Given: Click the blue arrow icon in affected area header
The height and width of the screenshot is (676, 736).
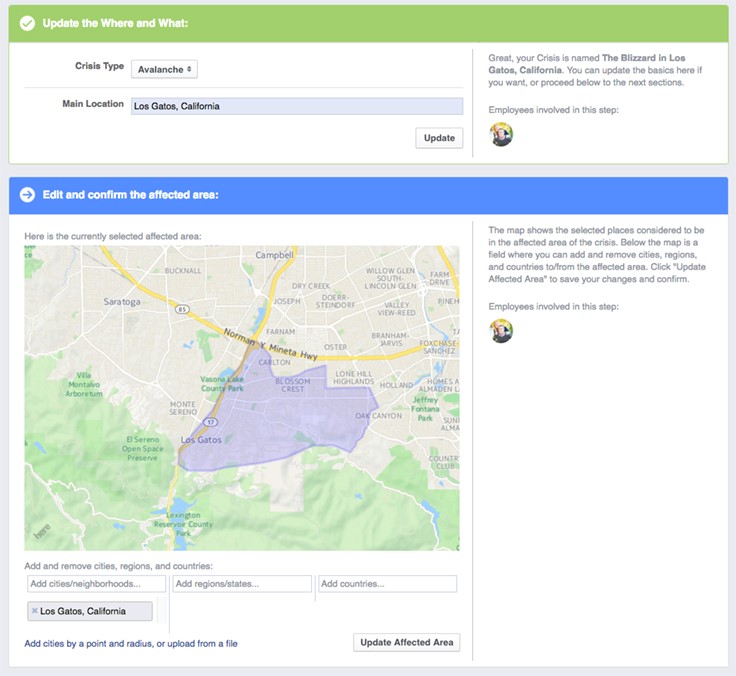Looking at the screenshot, I should click(27, 194).
